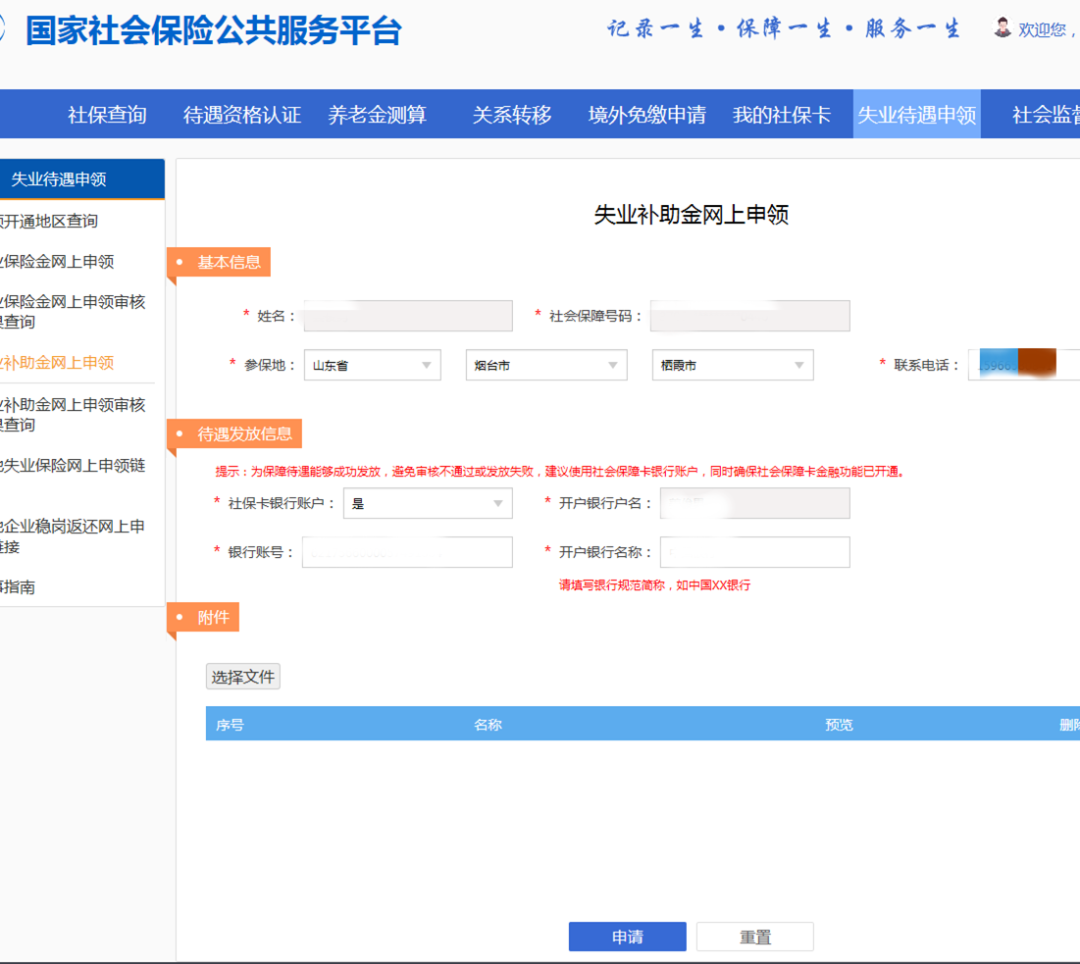Select 境外免缴申请 in the top menu

point(647,115)
